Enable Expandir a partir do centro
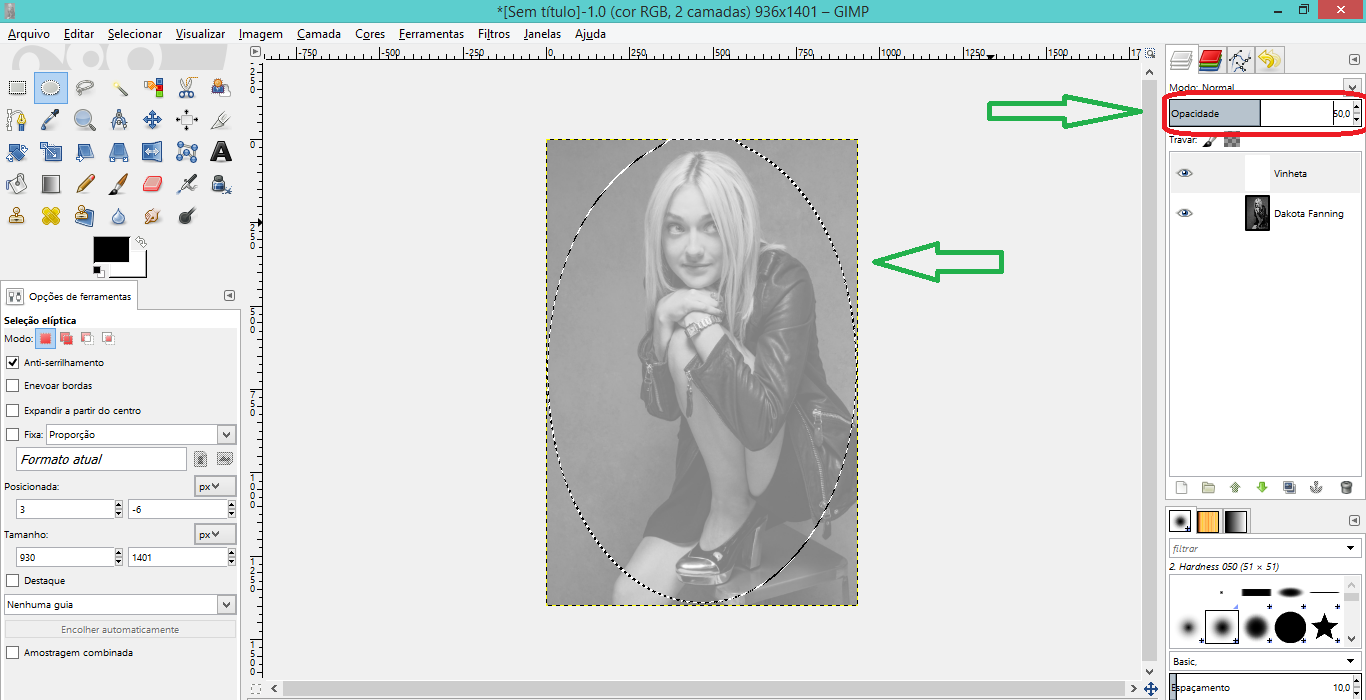1366x700 pixels. [13, 411]
